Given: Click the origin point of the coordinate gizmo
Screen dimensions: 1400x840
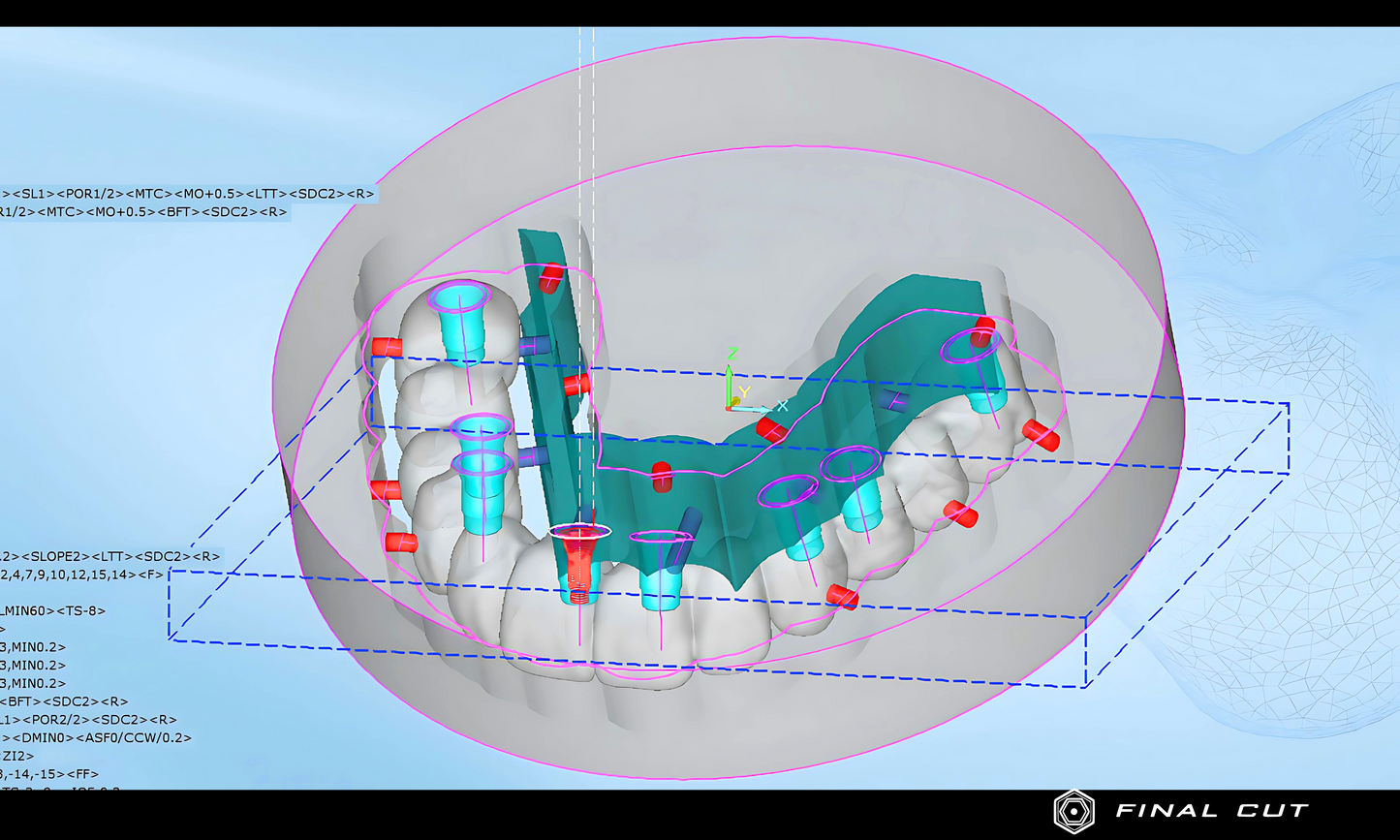Looking at the screenshot, I should (x=729, y=407).
